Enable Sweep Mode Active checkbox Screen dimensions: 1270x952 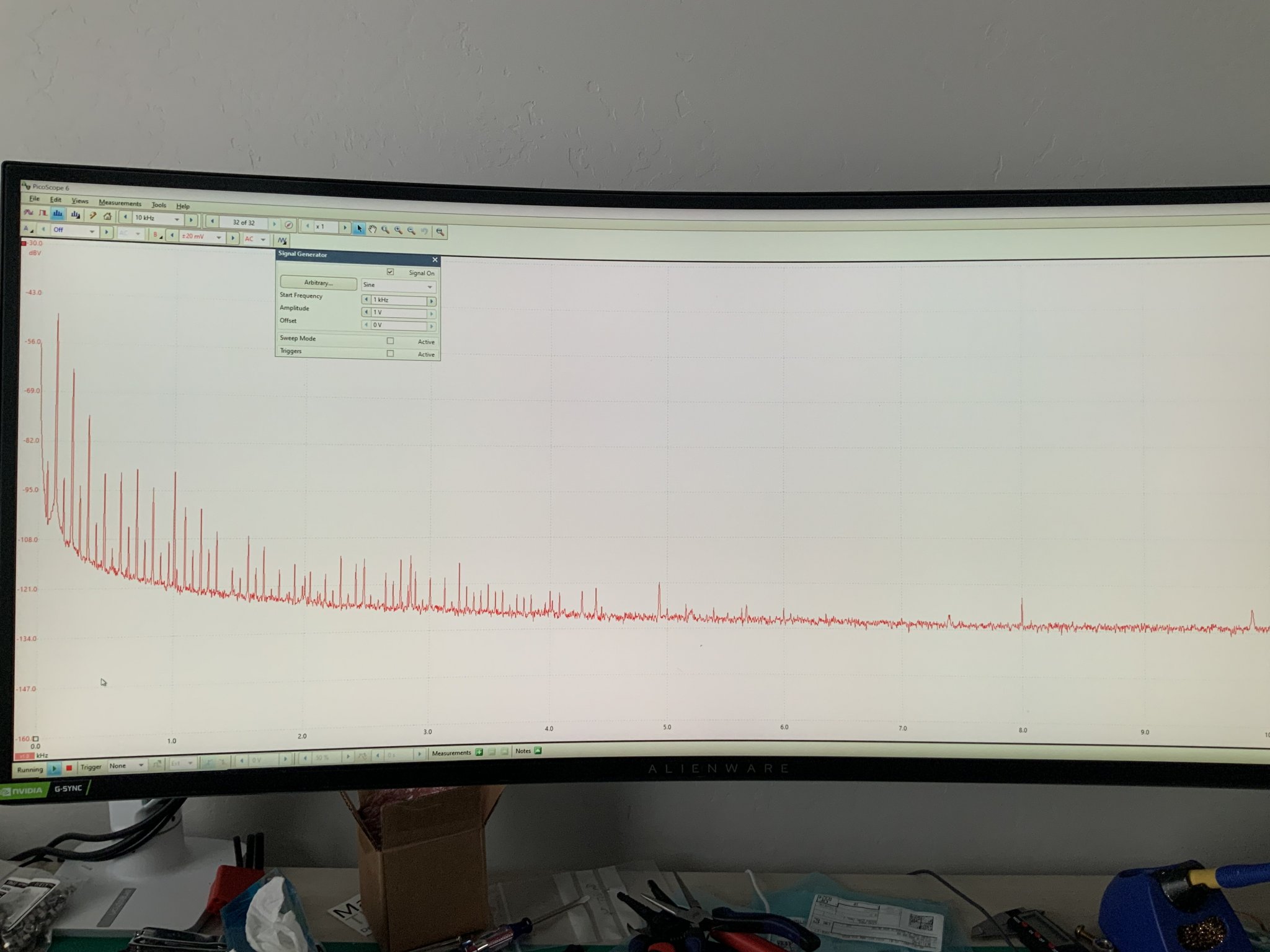pyautogui.click(x=390, y=341)
